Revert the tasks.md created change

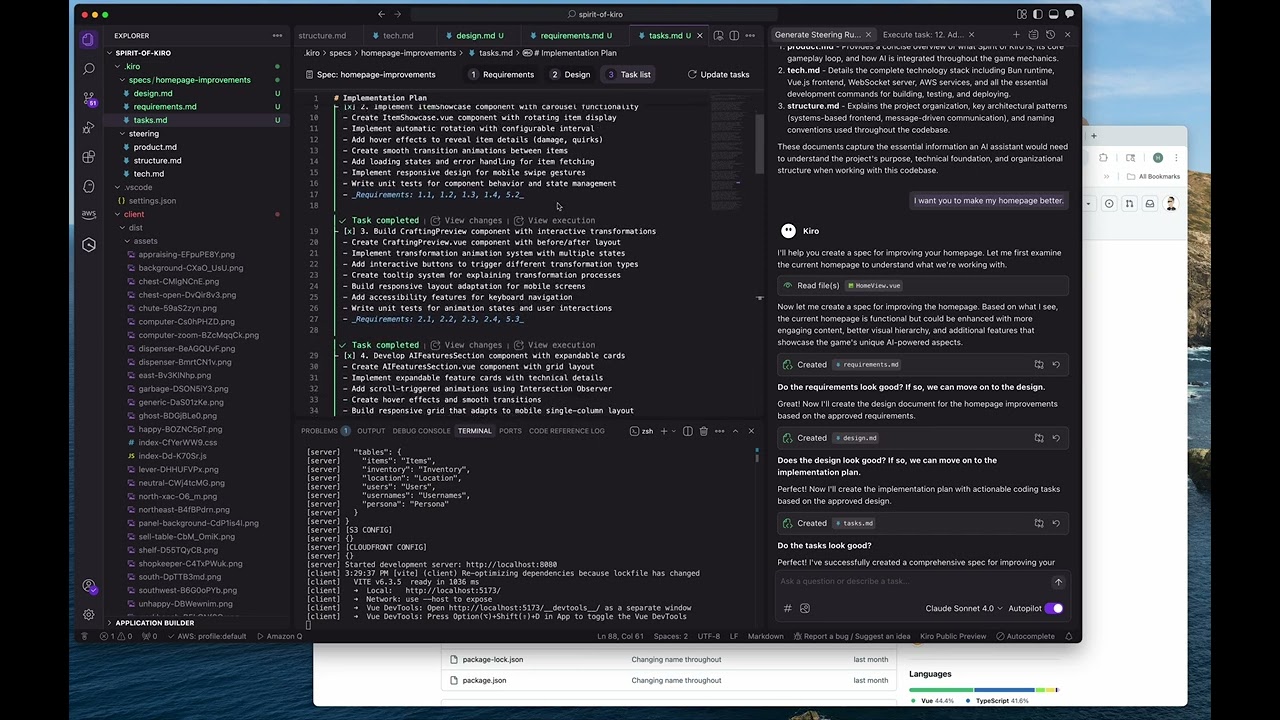(x=1056, y=523)
